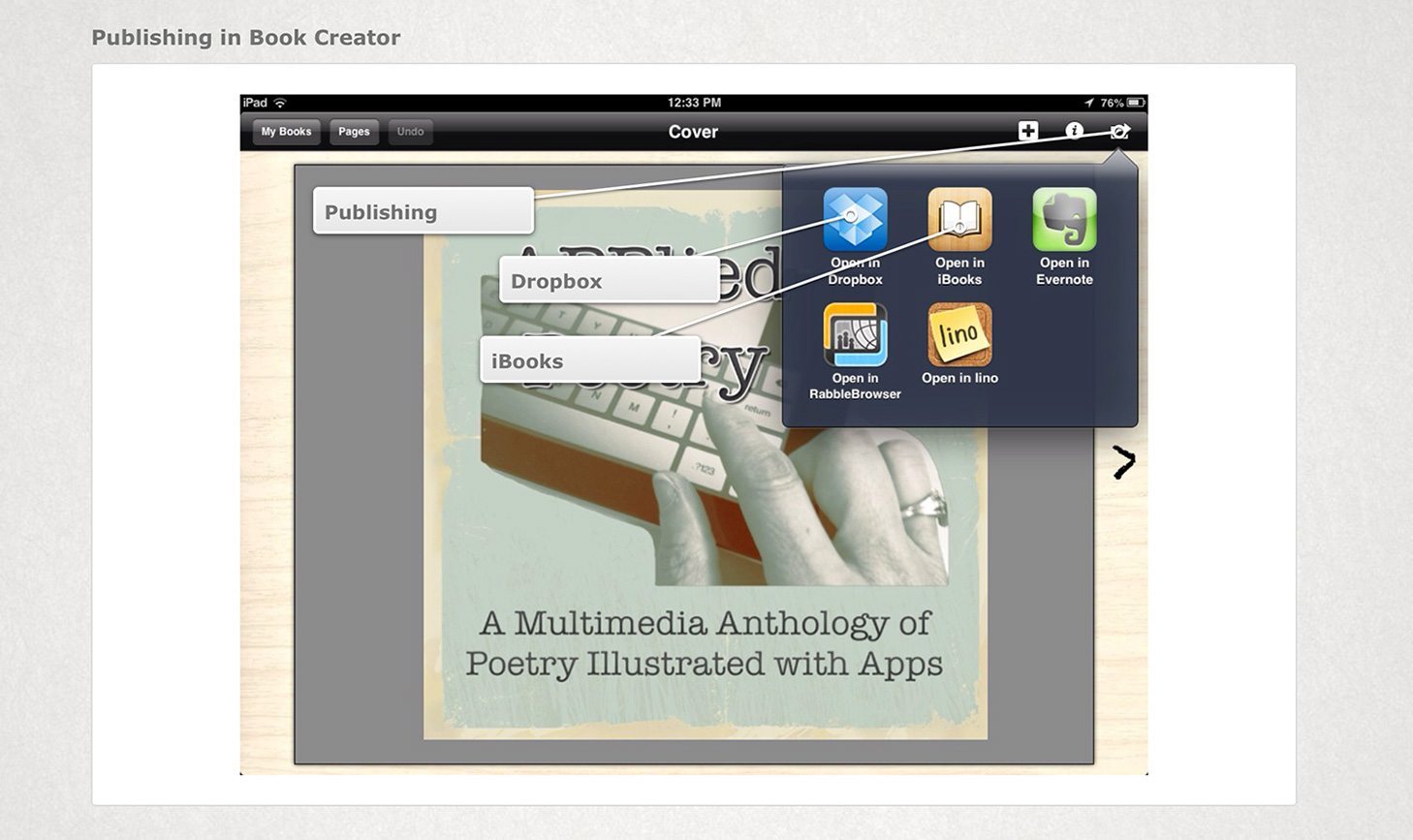Image resolution: width=1413 pixels, height=840 pixels.
Task: Tap the share/export icon in toolbar
Action: 1120,131
